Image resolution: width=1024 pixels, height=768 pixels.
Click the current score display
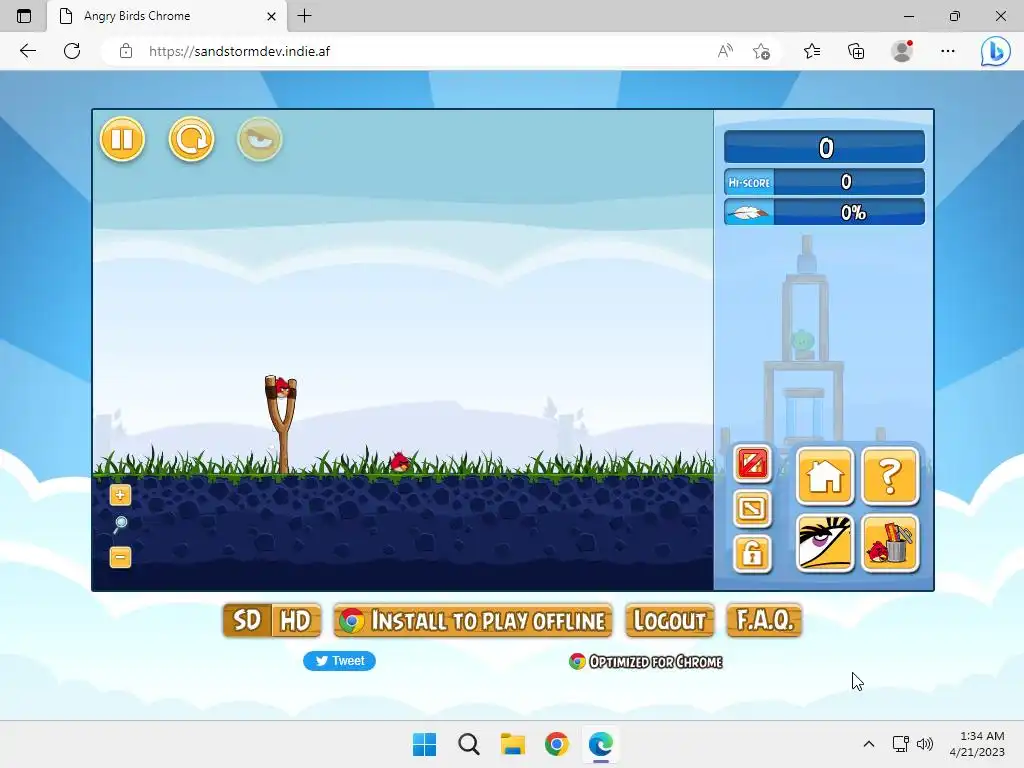824,148
